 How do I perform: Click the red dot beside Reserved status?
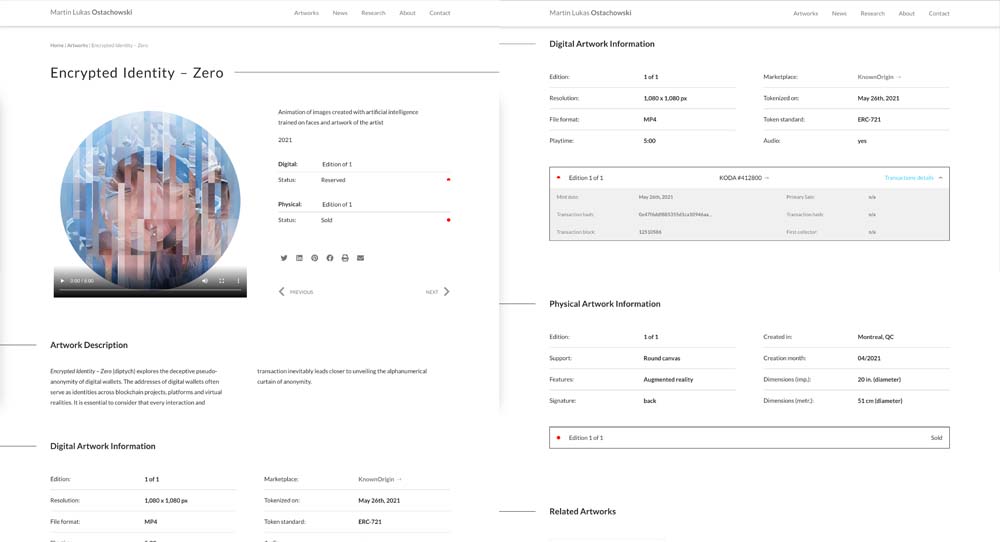448,180
